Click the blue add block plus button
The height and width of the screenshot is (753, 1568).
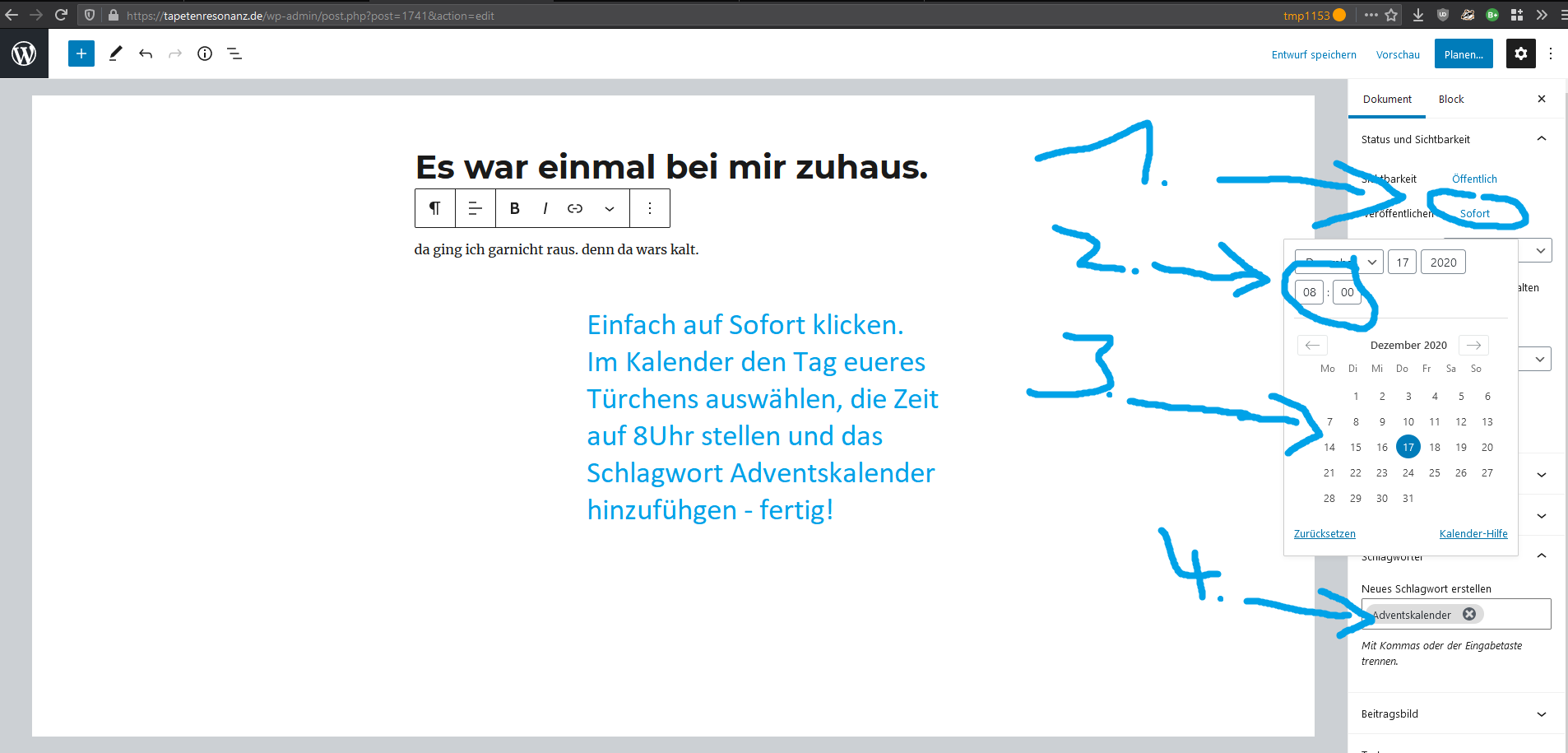81,53
